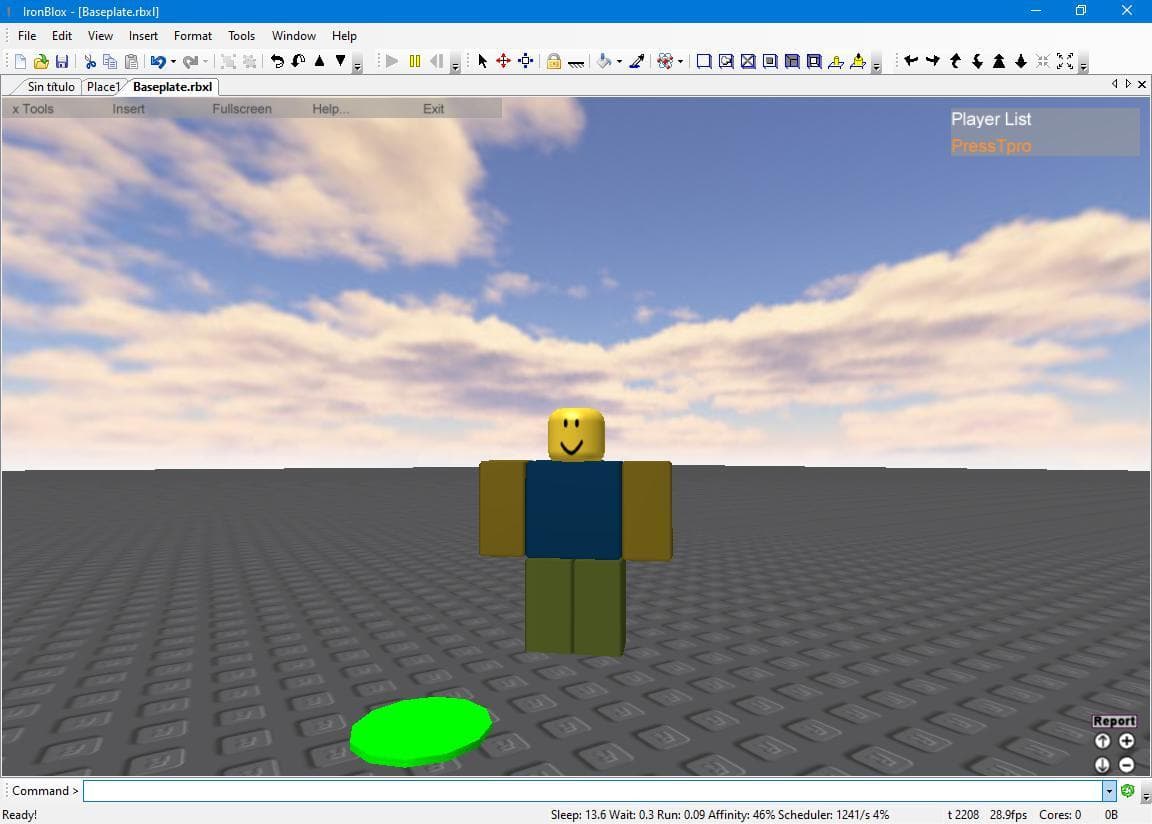Switch to the Sin titulo tab
Viewport: 1152px width, 824px height.
click(x=51, y=87)
